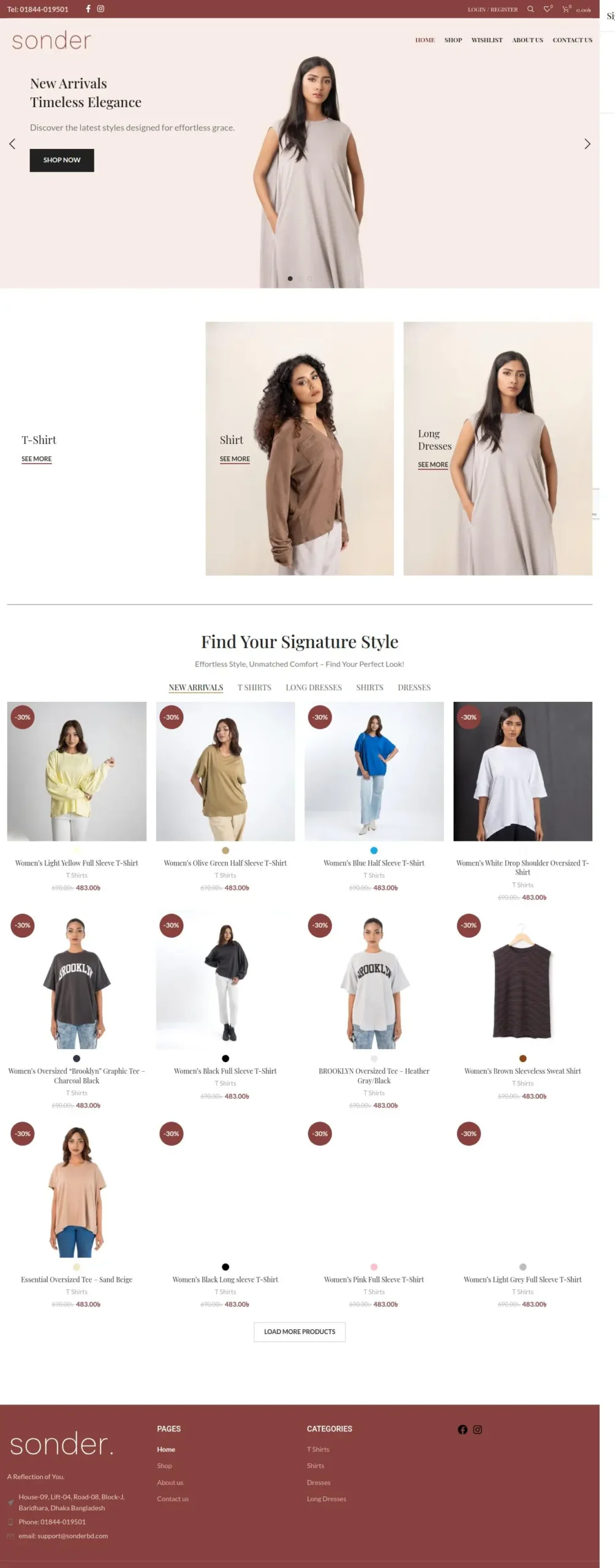Select the first slider pagination dot

coord(290,279)
